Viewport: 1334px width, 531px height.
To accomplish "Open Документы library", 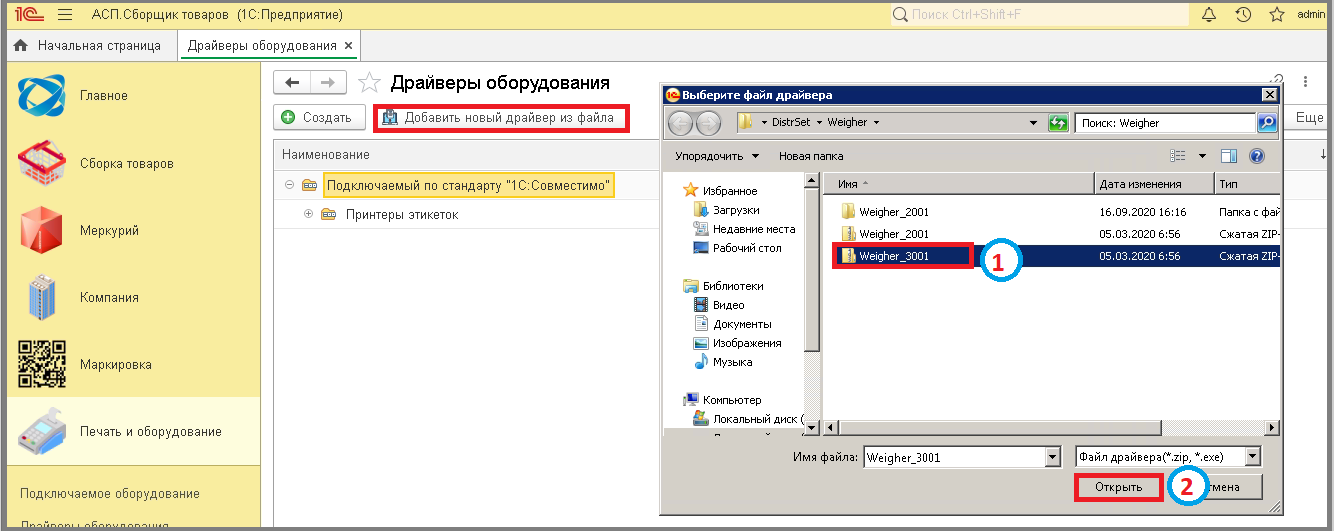I will point(733,324).
